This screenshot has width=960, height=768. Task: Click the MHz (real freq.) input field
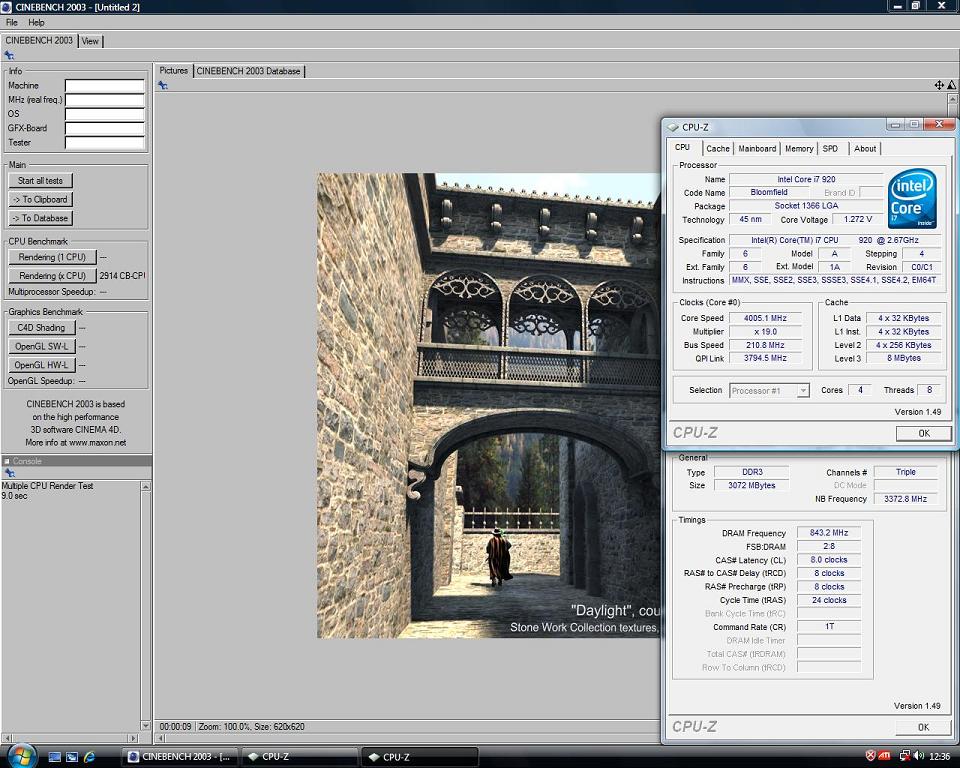105,100
